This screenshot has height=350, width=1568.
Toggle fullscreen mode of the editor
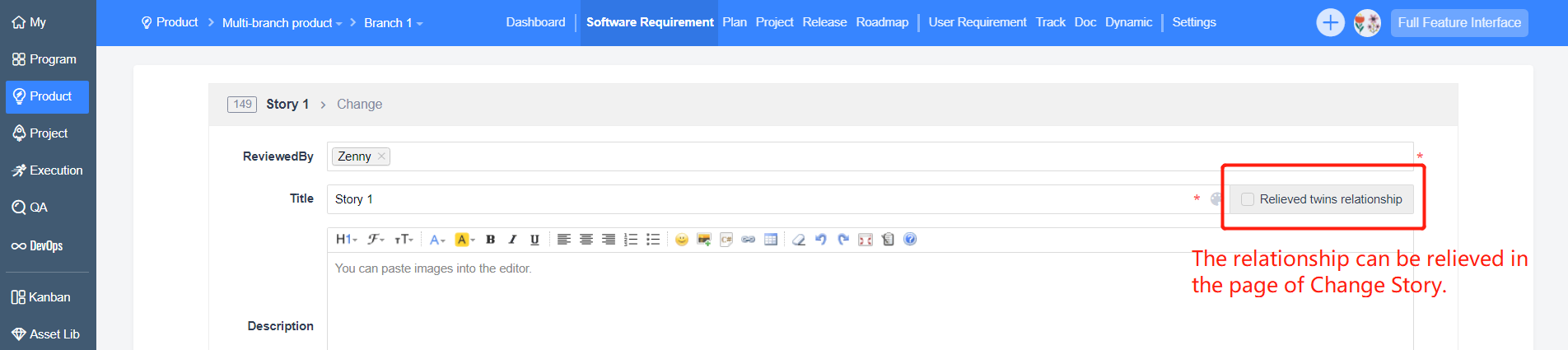(x=865, y=240)
